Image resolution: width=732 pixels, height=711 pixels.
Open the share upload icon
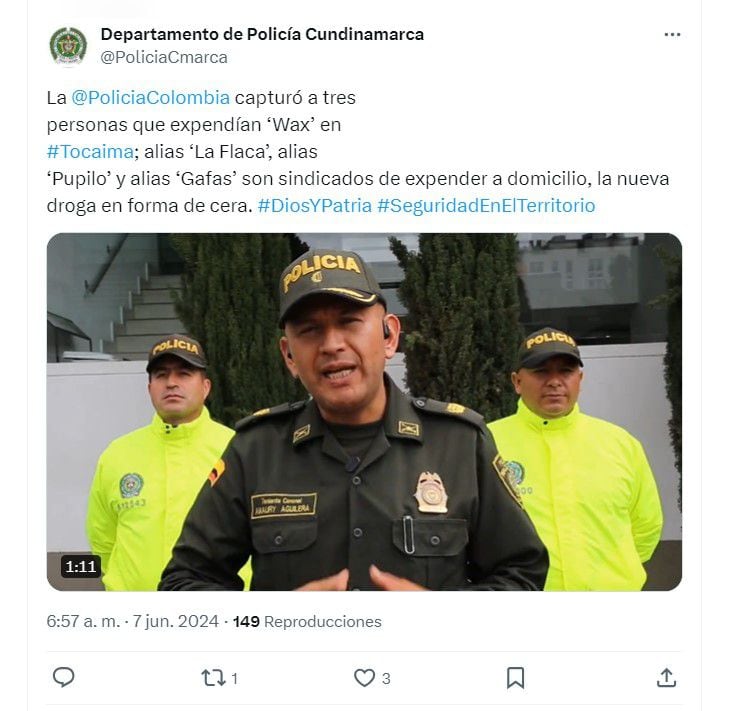tap(666, 678)
